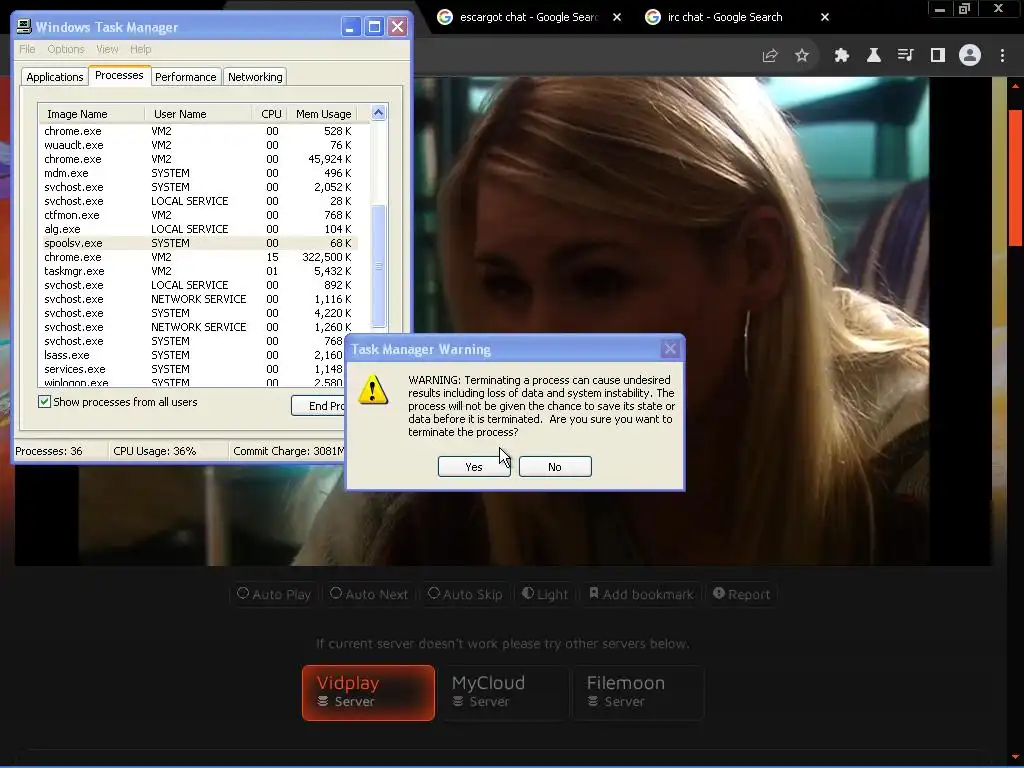Sort processes by User Name column
The height and width of the screenshot is (768, 1024).
point(198,114)
